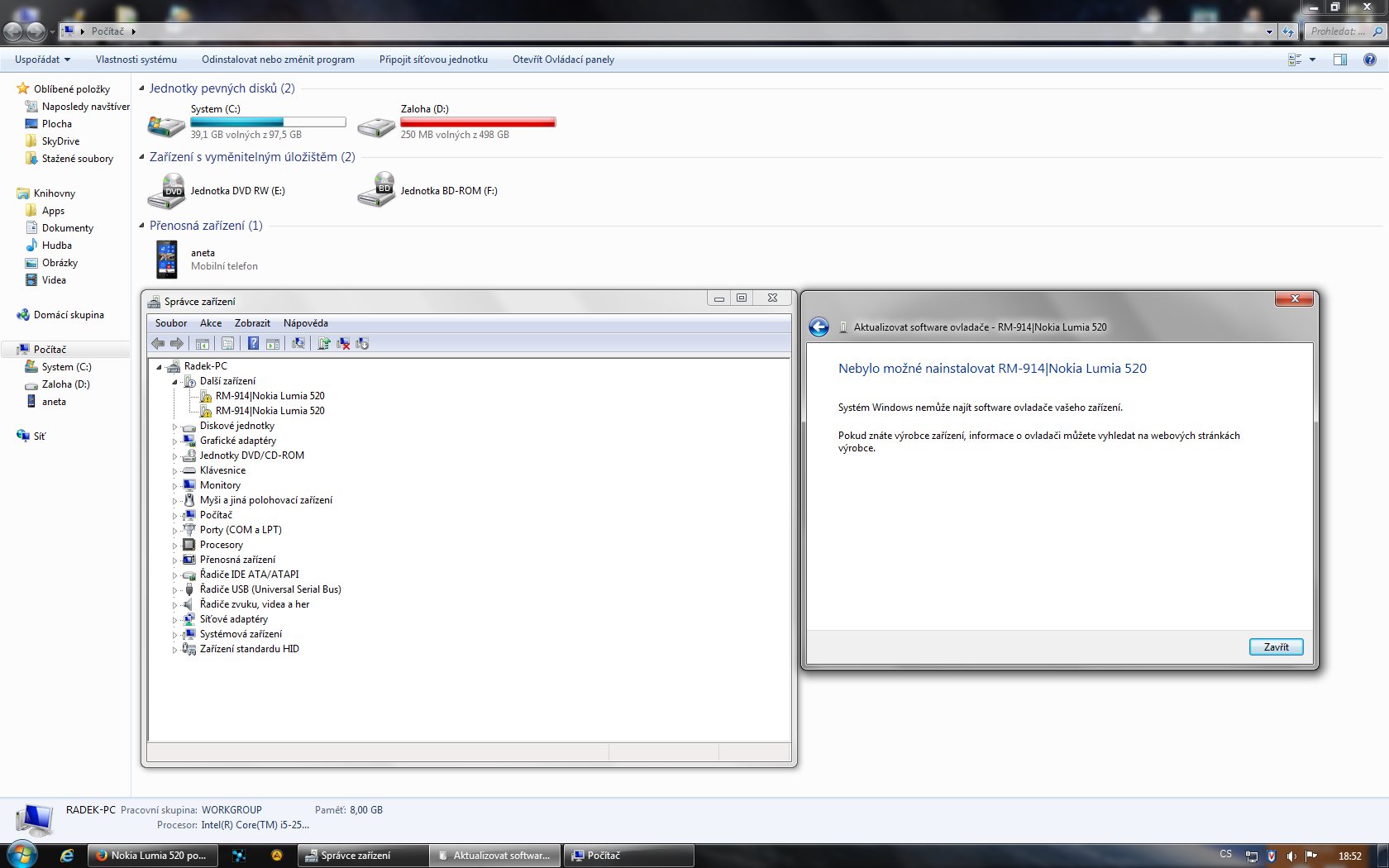This screenshot has height=868, width=1389.
Task: Expand the Síťové adaptéry node
Action: click(175, 620)
